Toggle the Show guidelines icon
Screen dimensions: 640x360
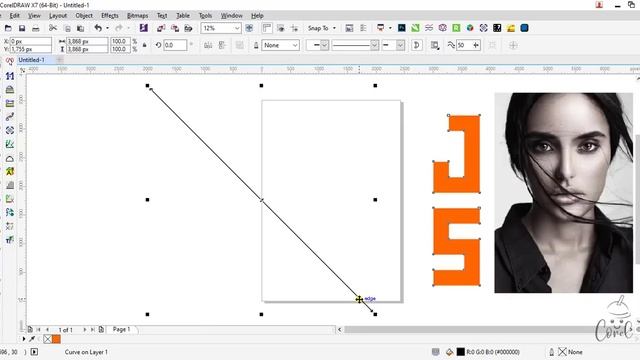[x=294, y=28]
